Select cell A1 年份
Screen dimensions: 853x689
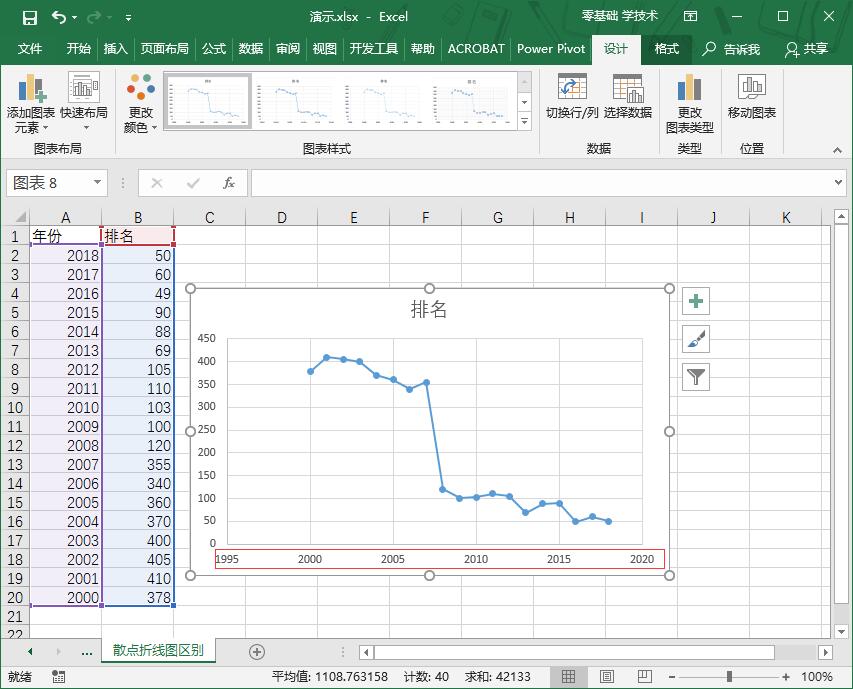pyautogui.click(x=66, y=235)
